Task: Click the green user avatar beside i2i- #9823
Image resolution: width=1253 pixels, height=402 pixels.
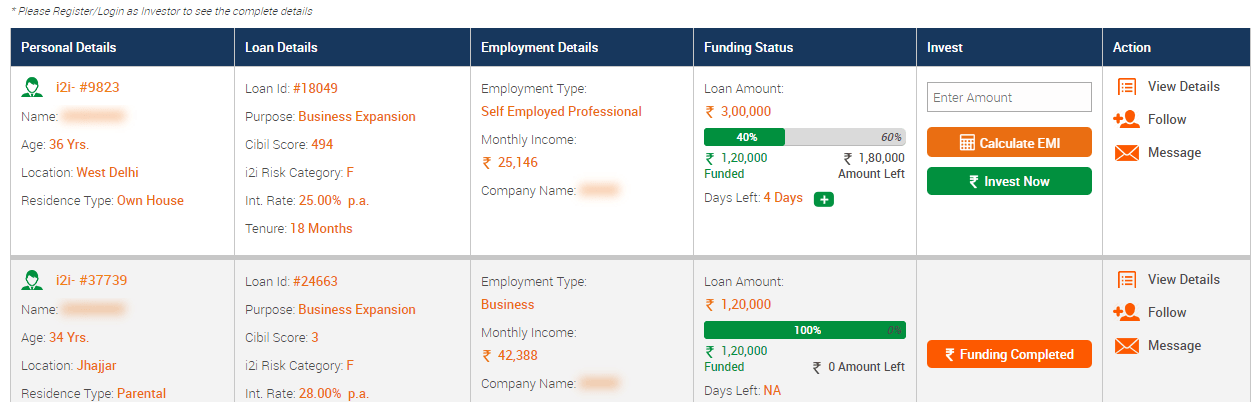Action: pos(32,87)
